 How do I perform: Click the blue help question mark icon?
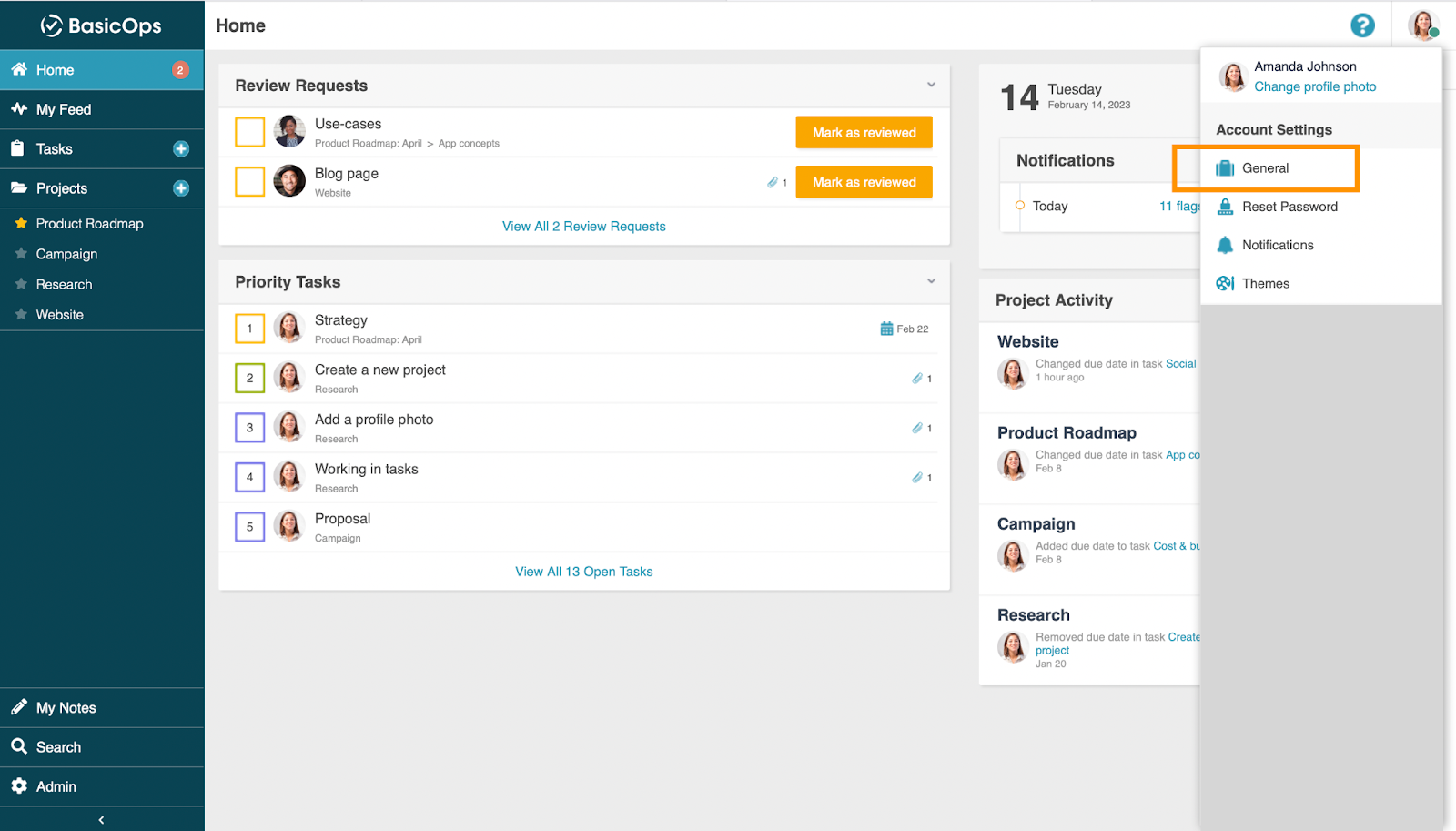click(x=1362, y=25)
